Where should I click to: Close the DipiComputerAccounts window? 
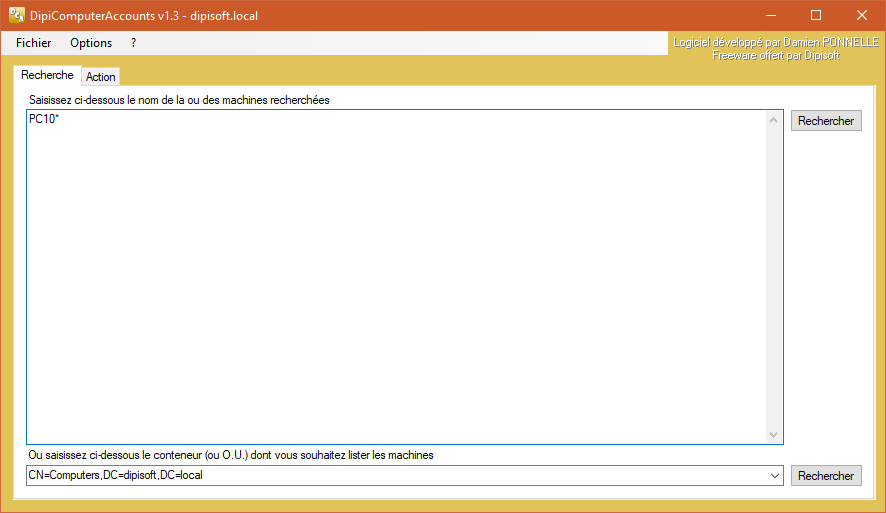pos(862,15)
